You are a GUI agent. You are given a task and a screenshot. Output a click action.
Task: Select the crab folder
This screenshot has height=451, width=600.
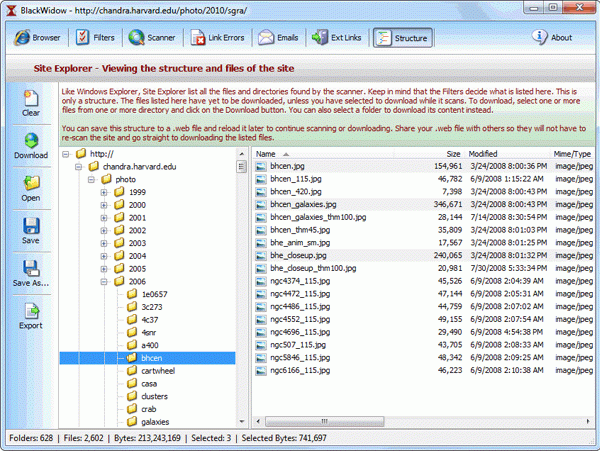142,409
